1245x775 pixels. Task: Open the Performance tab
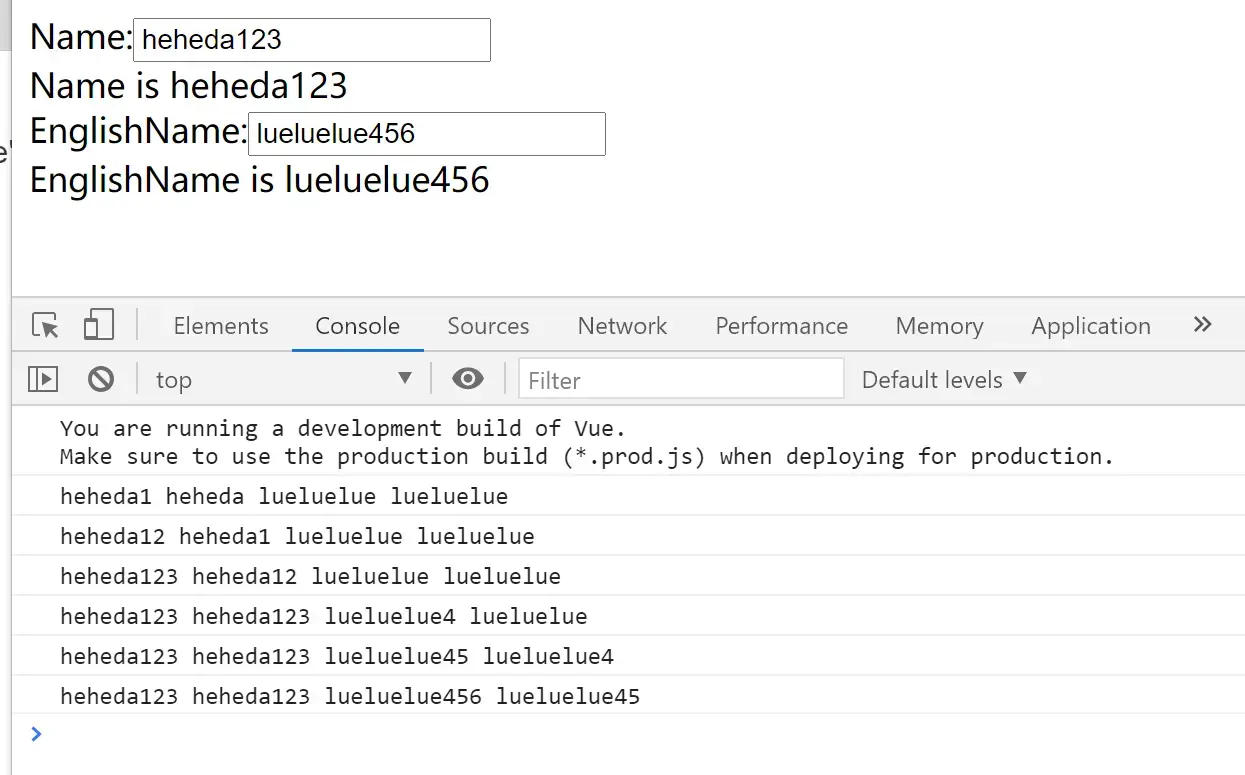click(x=781, y=326)
